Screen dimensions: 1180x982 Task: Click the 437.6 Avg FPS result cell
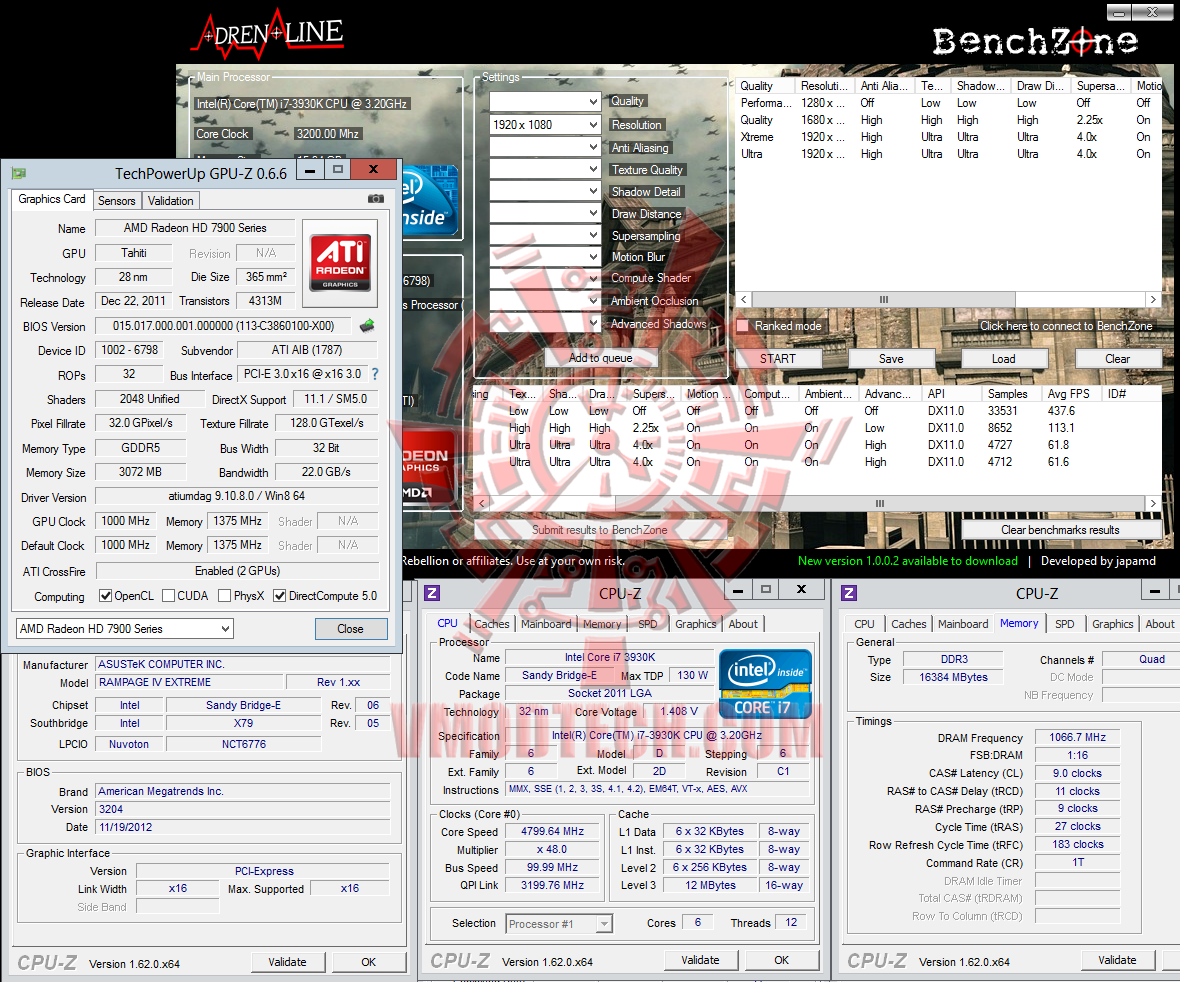1061,411
